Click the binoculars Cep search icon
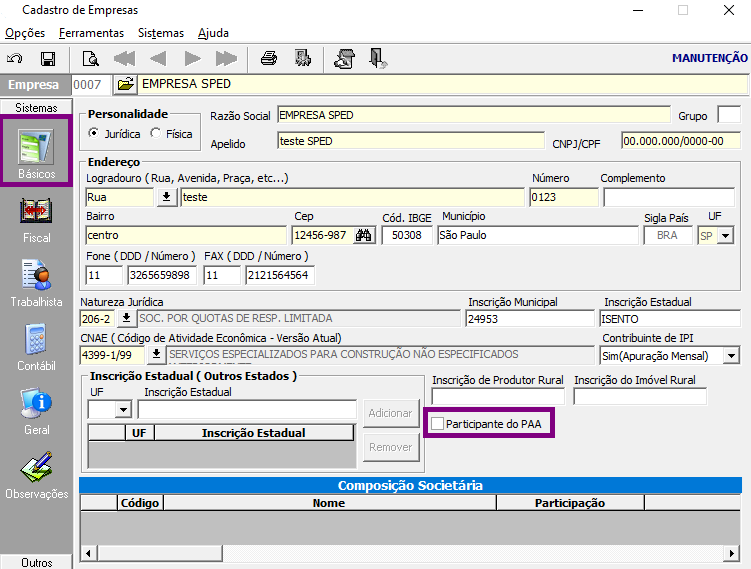Screen dimensions: 751x569 coord(364,235)
